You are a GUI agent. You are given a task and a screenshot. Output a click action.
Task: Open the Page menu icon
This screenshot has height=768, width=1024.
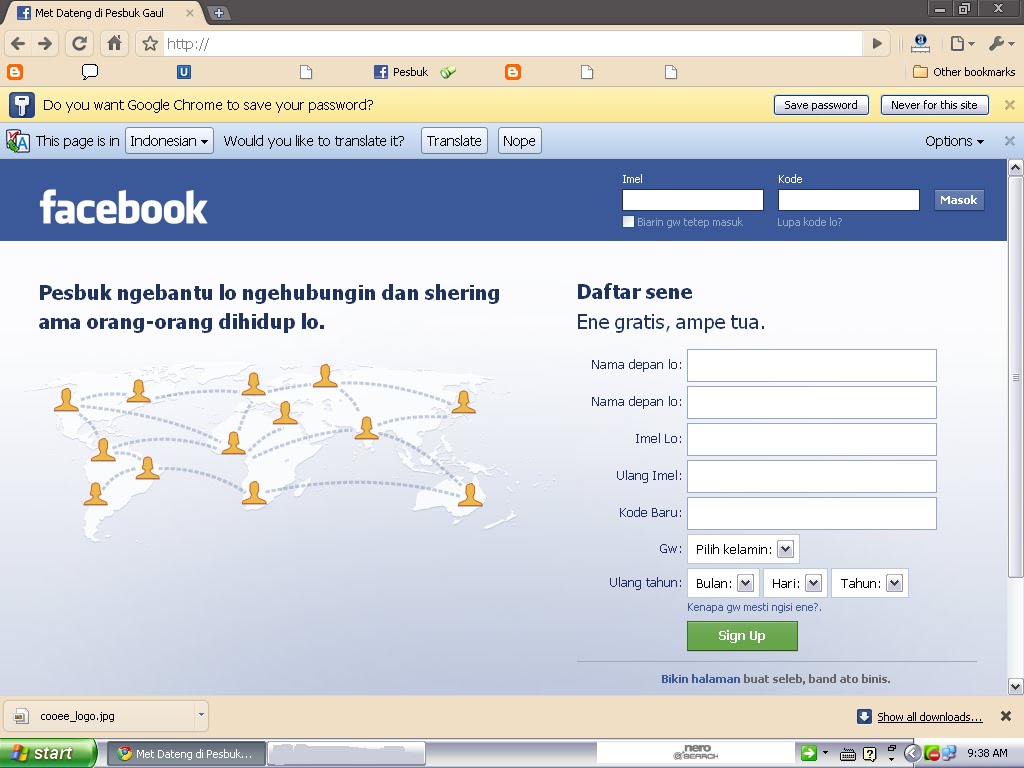point(962,44)
